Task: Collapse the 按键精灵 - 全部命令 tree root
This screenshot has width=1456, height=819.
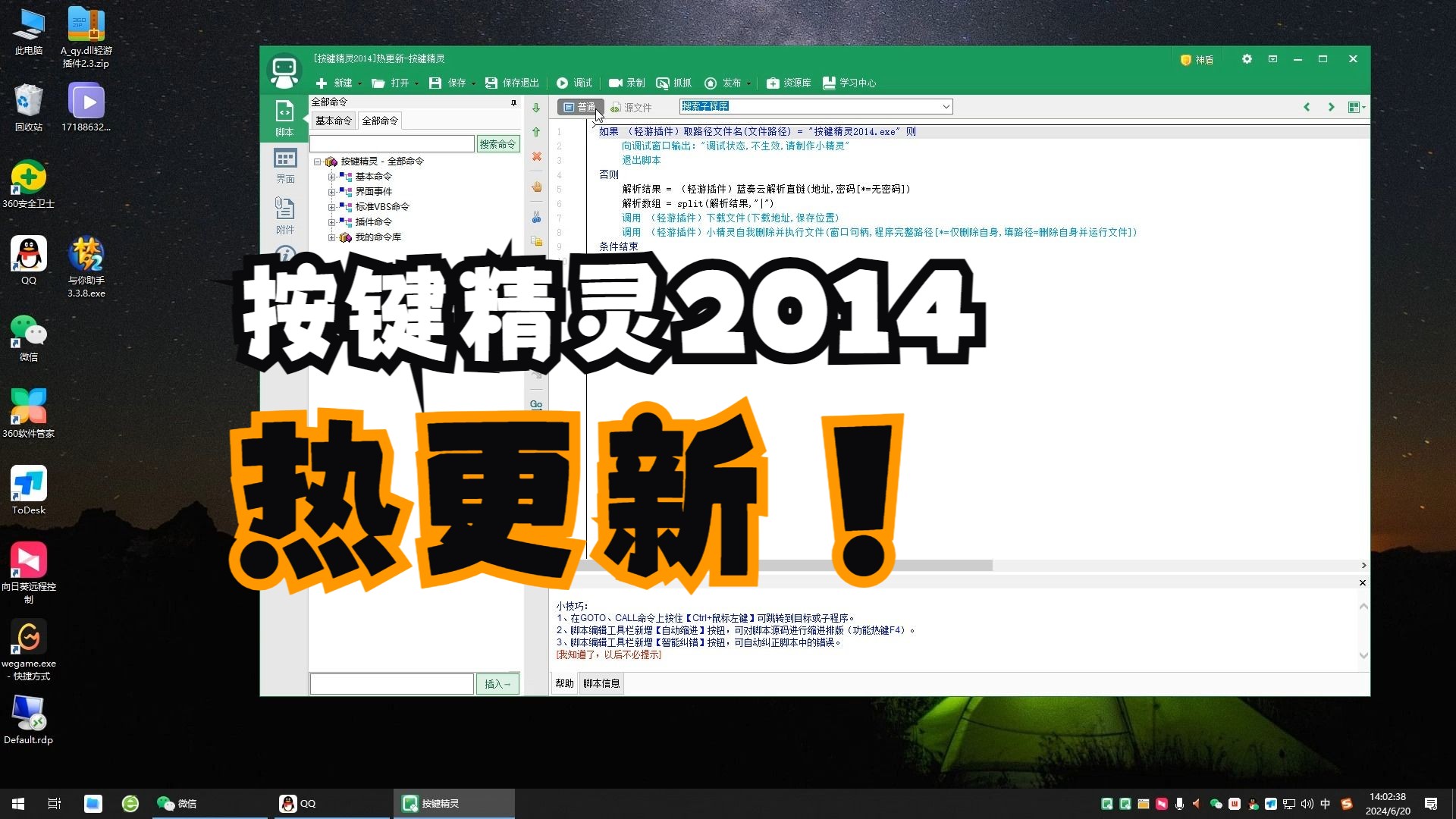Action: point(318,162)
